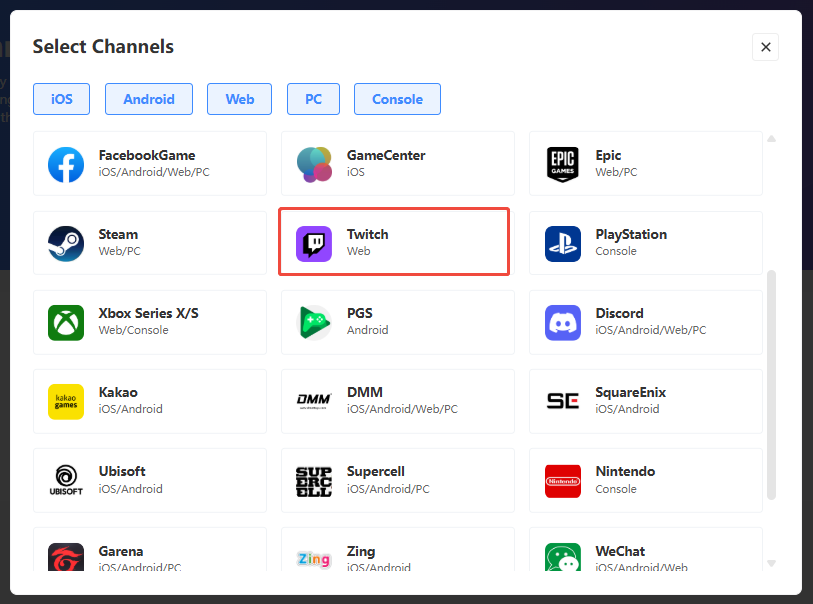Close the Select Channels dialog
Viewport: 813px width, 604px height.
(765, 47)
